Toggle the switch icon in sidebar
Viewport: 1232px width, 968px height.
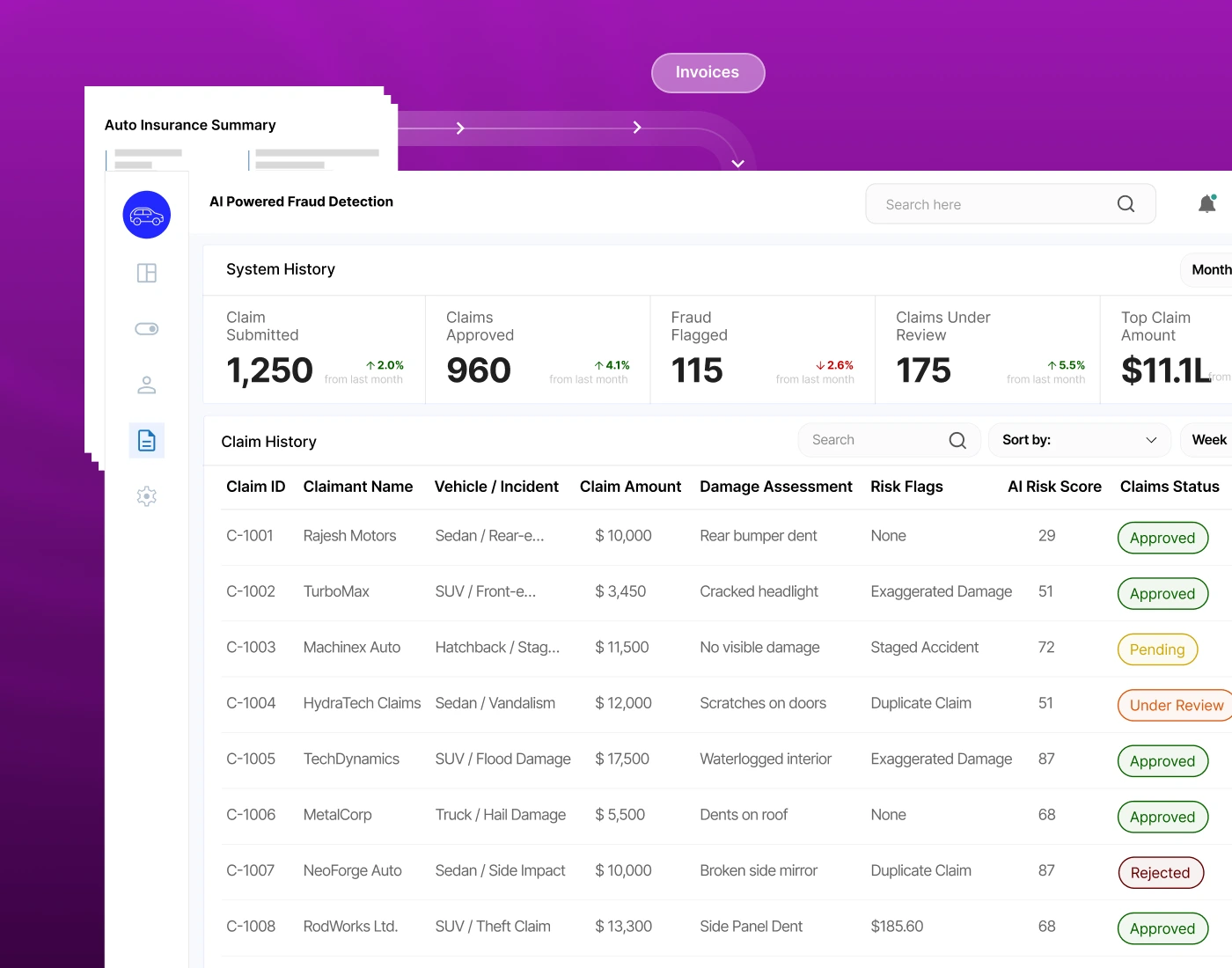point(147,329)
